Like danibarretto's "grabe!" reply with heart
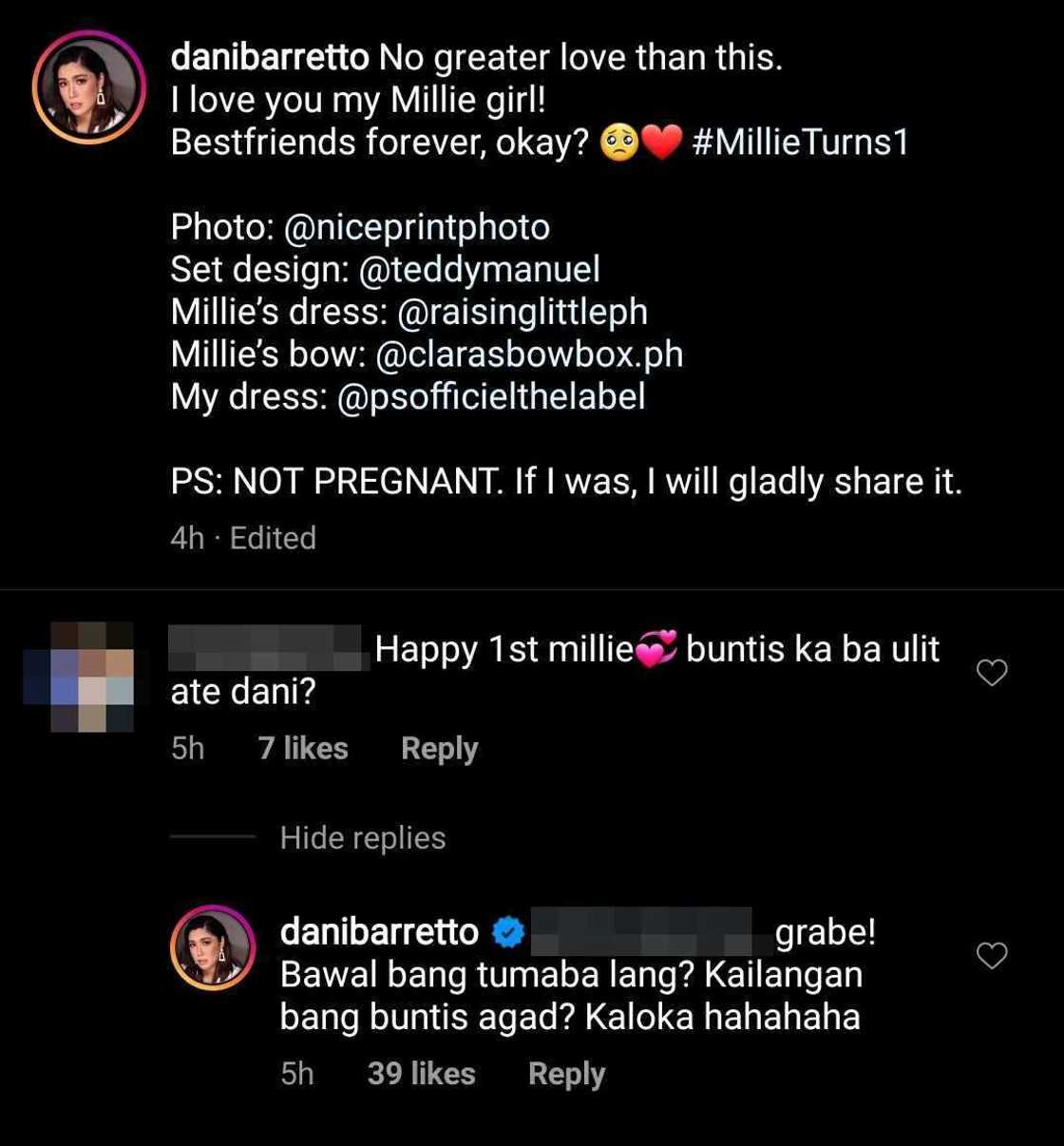Image resolution: width=1064 pixels, height=1146 pixels. (x=992, y=955)
